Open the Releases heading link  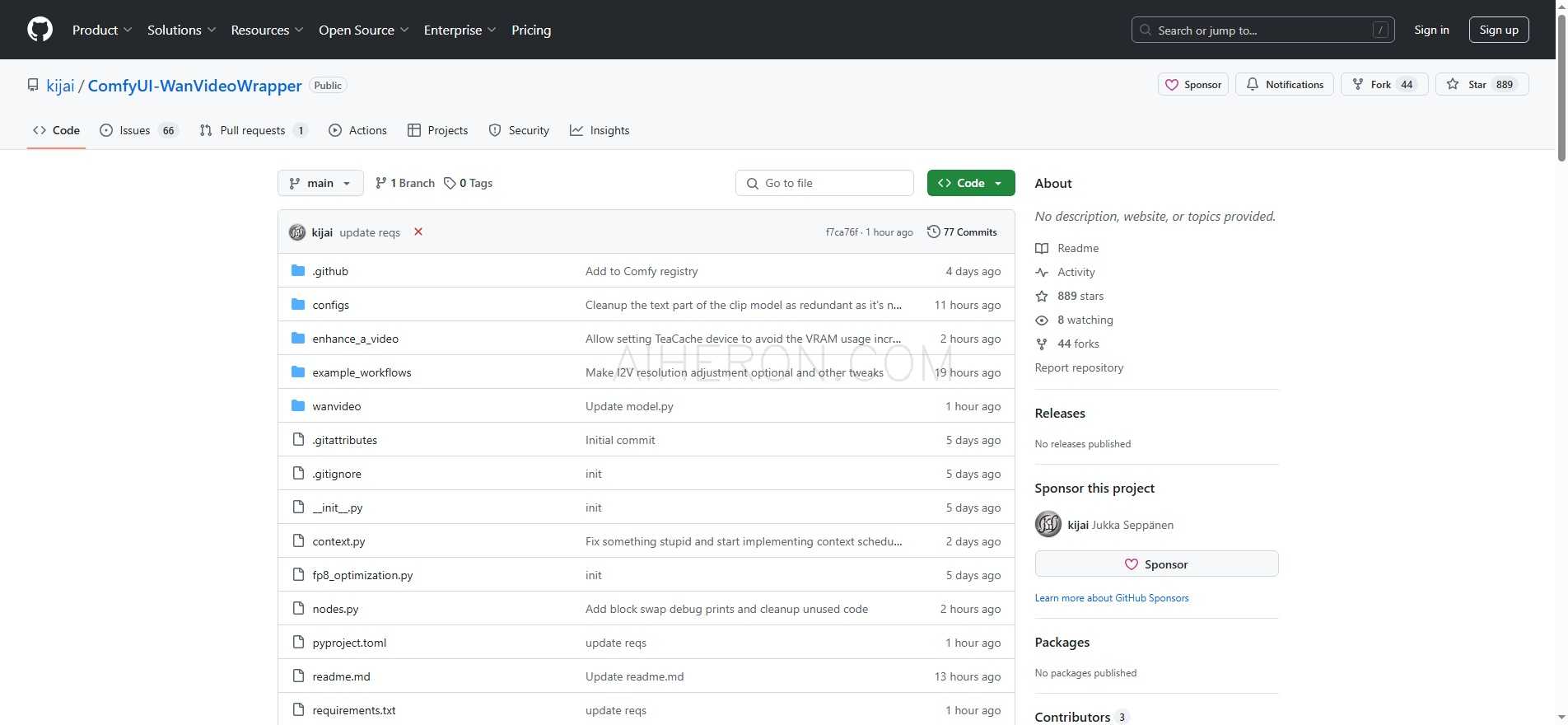1060,413
